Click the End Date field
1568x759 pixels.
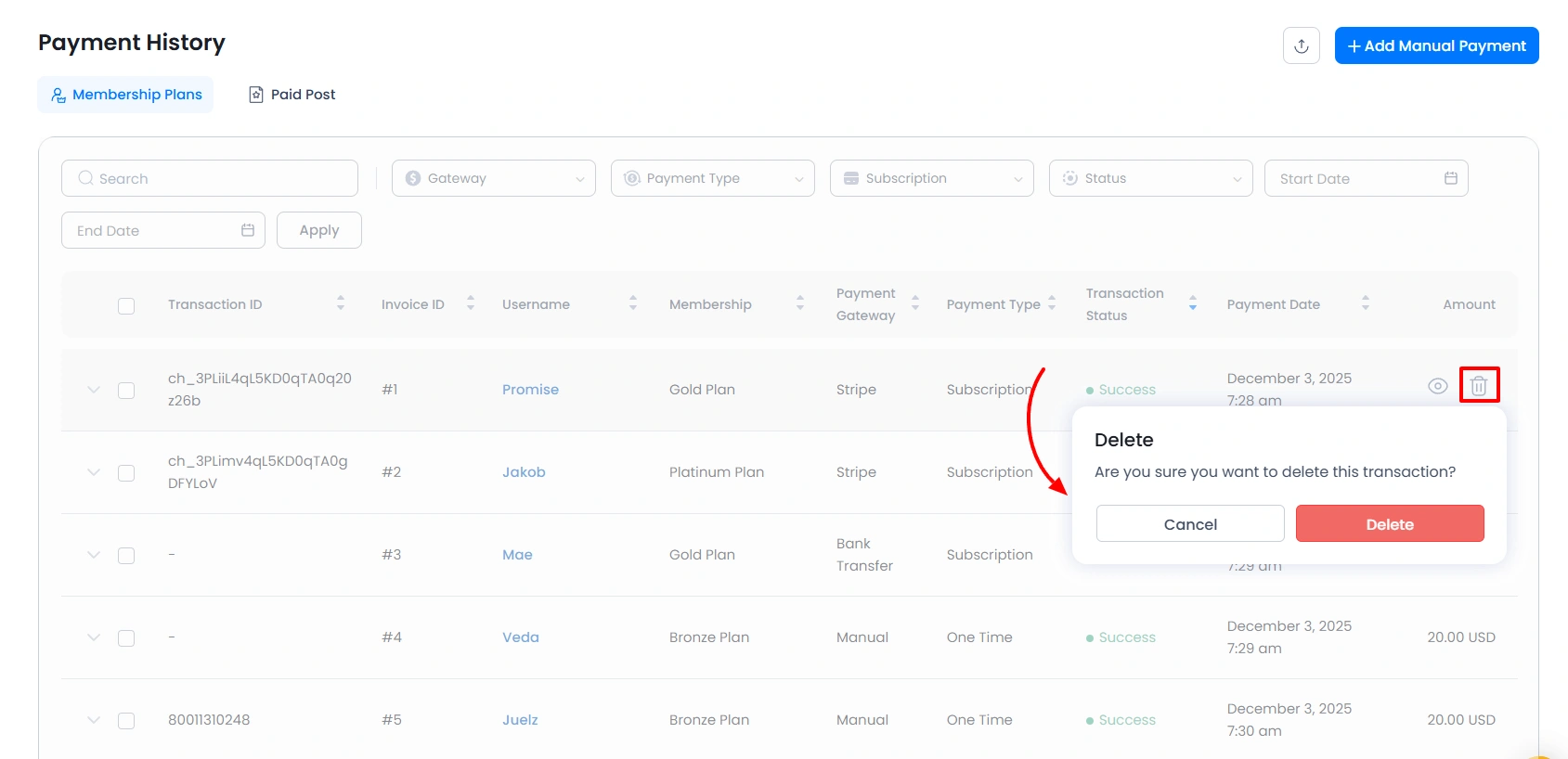(163, 230)
